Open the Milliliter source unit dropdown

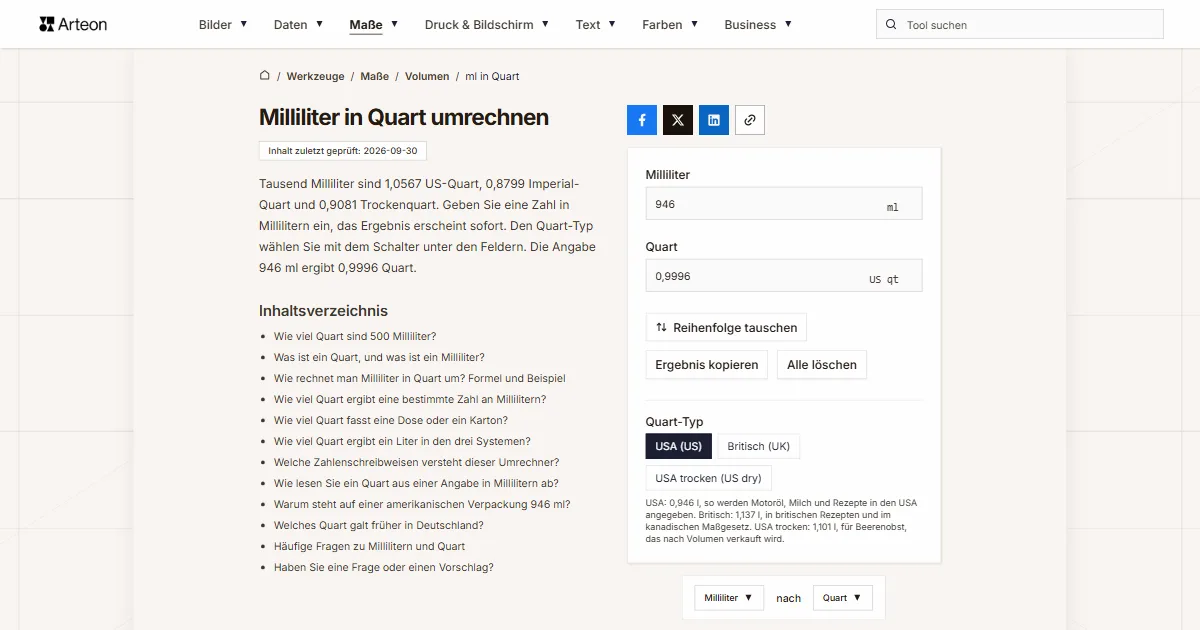pos(729,598)
